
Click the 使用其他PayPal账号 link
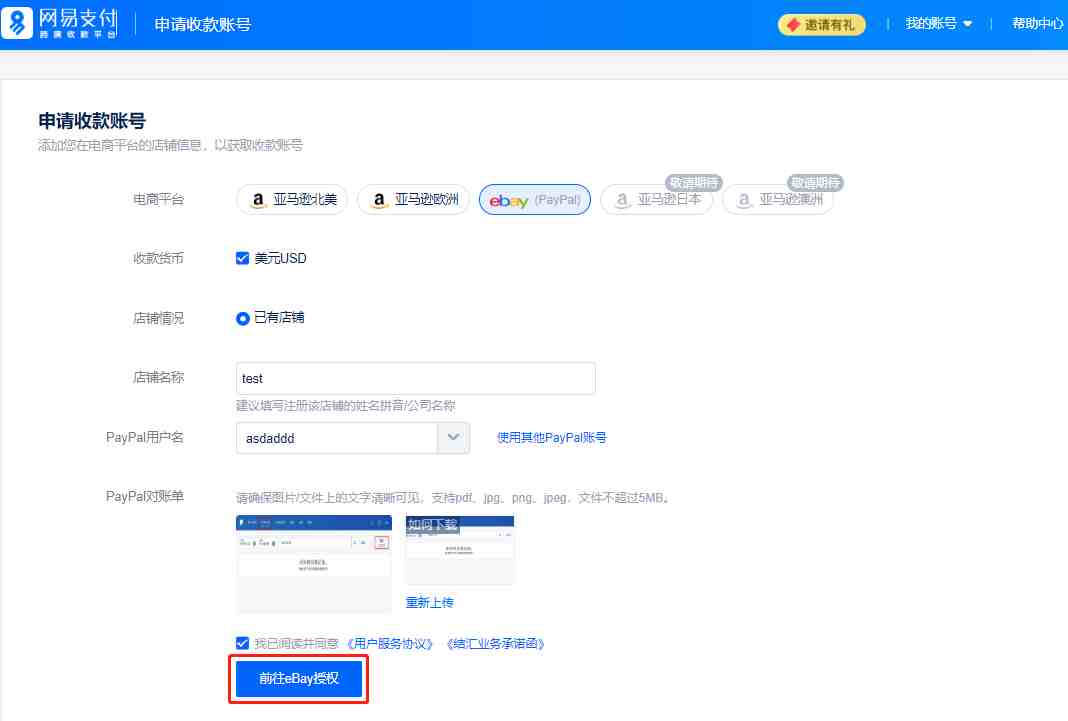[552, 438]
